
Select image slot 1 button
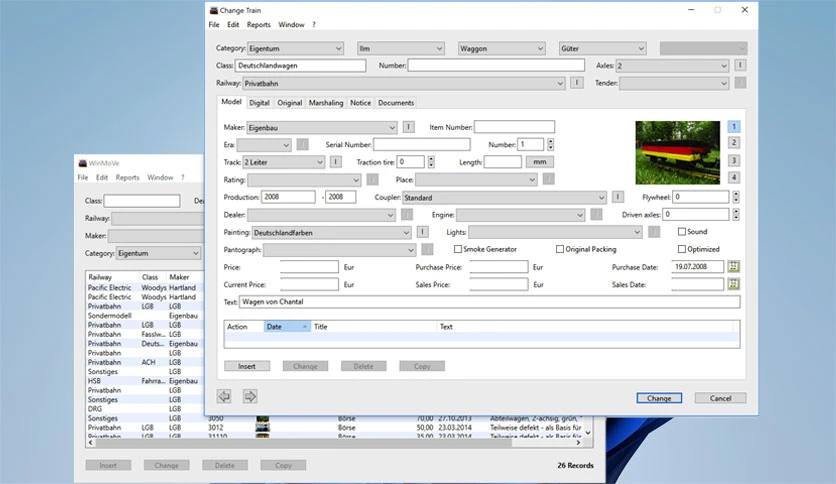click(x=734, y=127)
